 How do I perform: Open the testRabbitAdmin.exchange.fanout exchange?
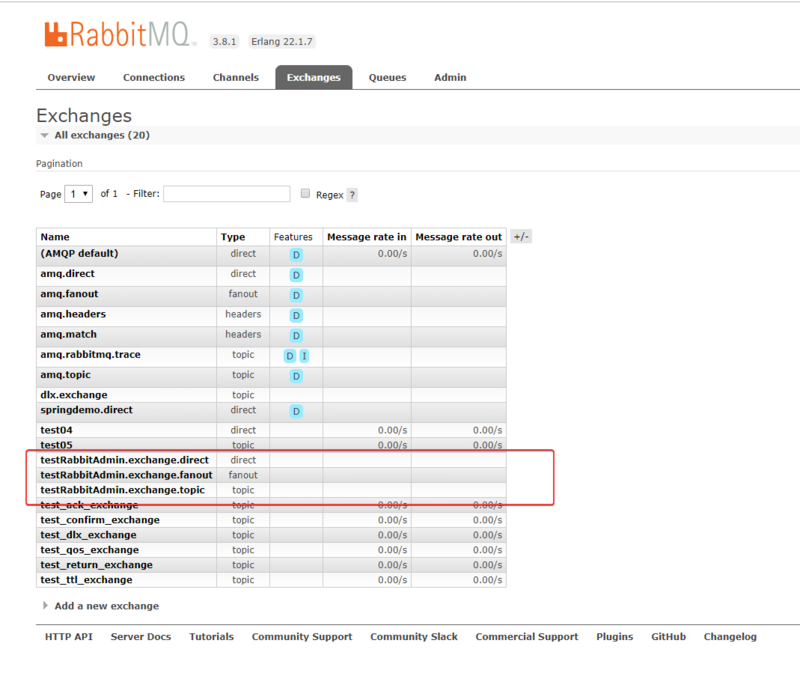[x=126, y=474]
